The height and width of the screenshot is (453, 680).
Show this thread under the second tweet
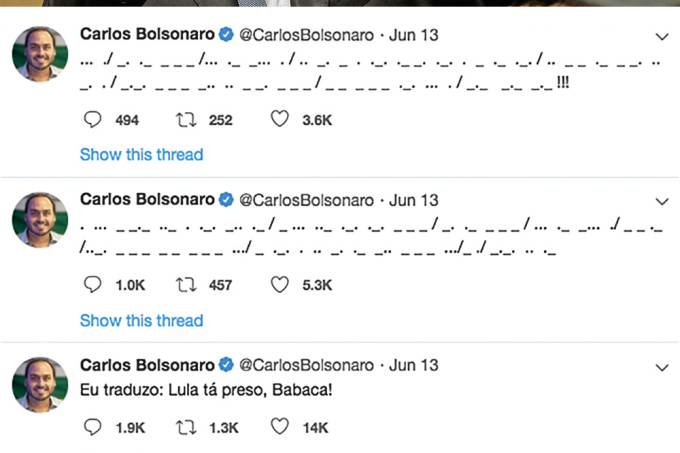(141, 320)
